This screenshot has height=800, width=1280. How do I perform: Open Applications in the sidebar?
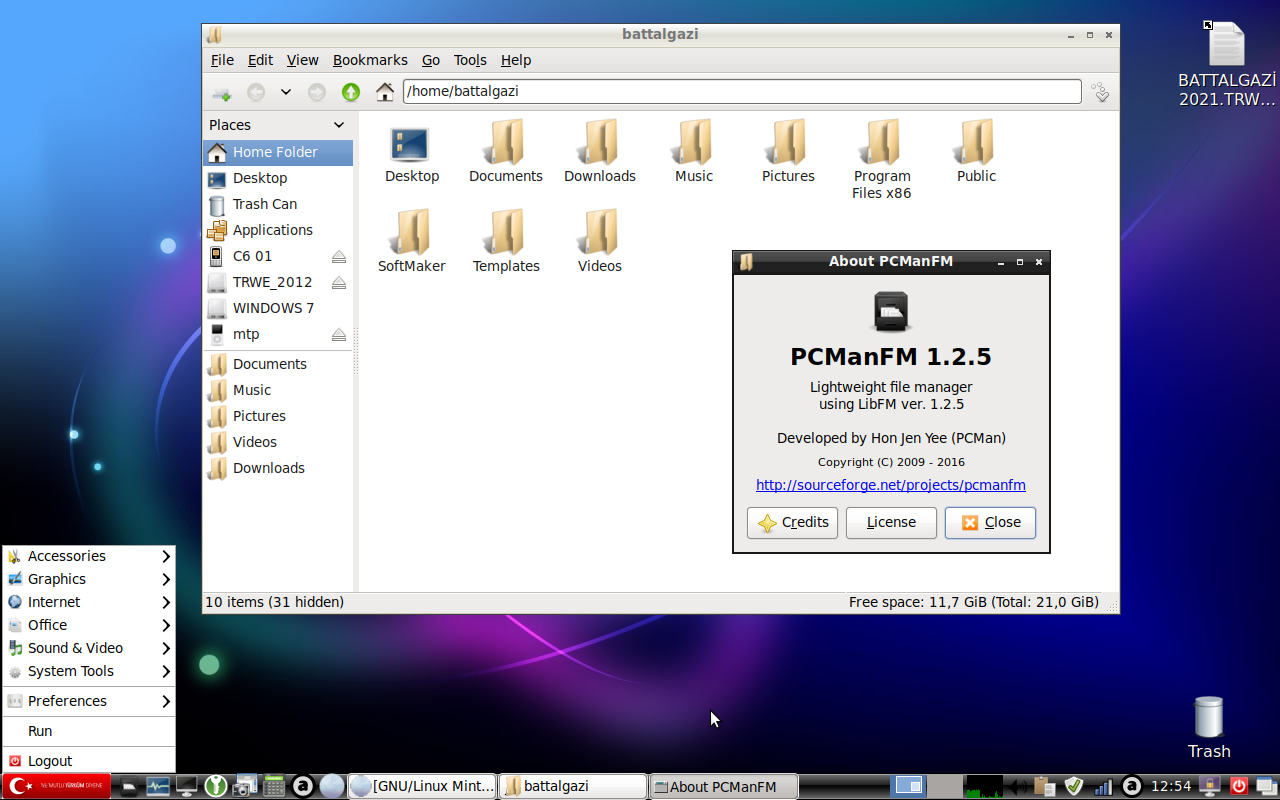tap(278, 230)
